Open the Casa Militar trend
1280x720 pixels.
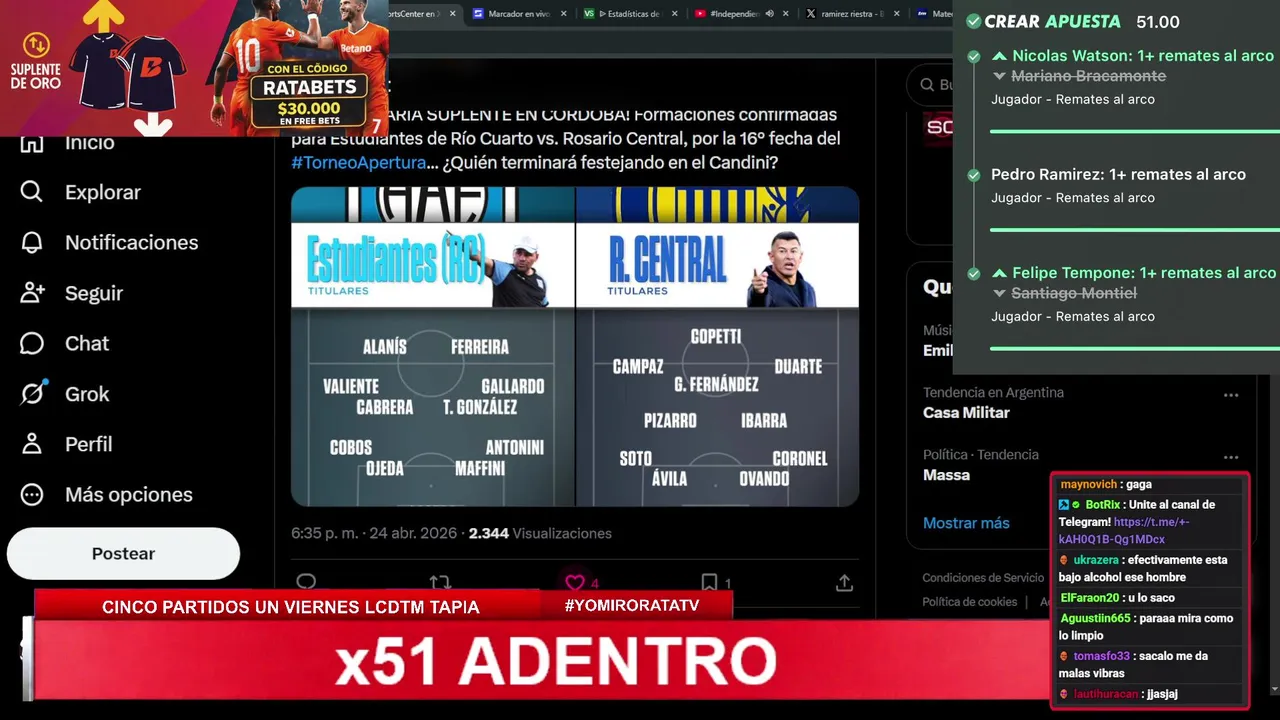pos(966,412)
